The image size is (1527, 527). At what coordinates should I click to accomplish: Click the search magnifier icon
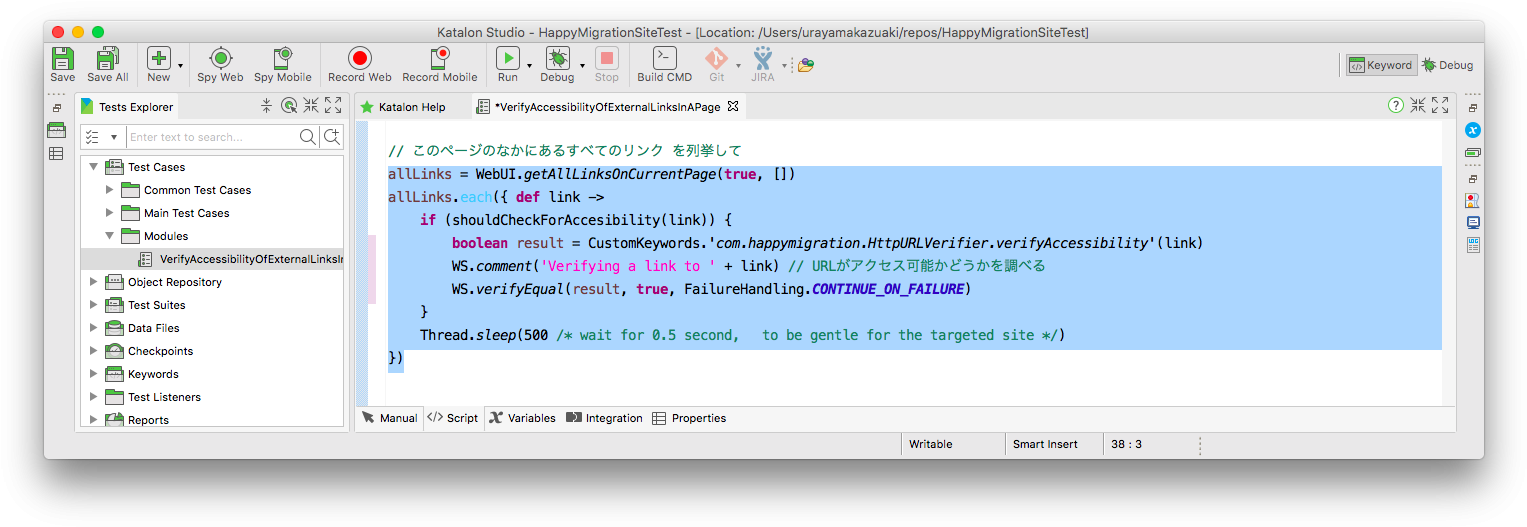(308, 137)
